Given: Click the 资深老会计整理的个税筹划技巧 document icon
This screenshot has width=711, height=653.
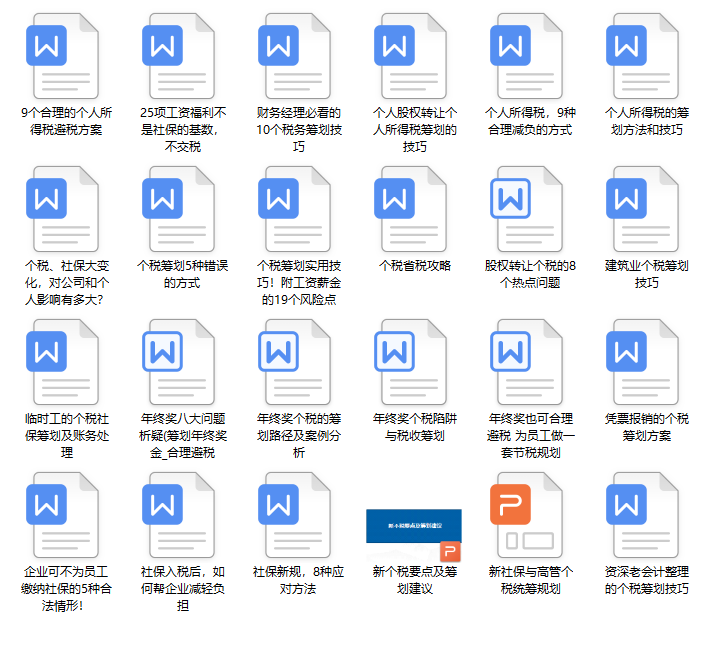Looking at the screenshot, I should [643, 515].
